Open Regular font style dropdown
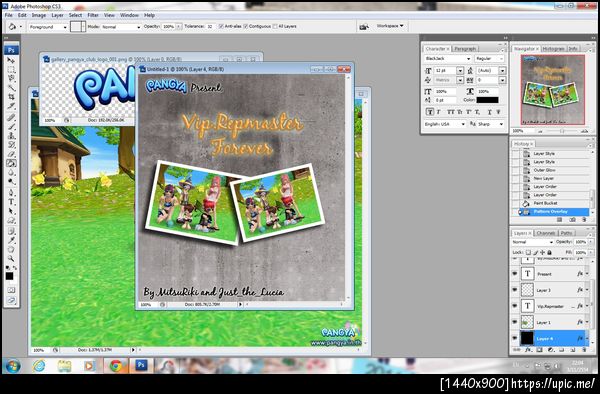Viewport: 600px width, 394px height. click(489, 59)
